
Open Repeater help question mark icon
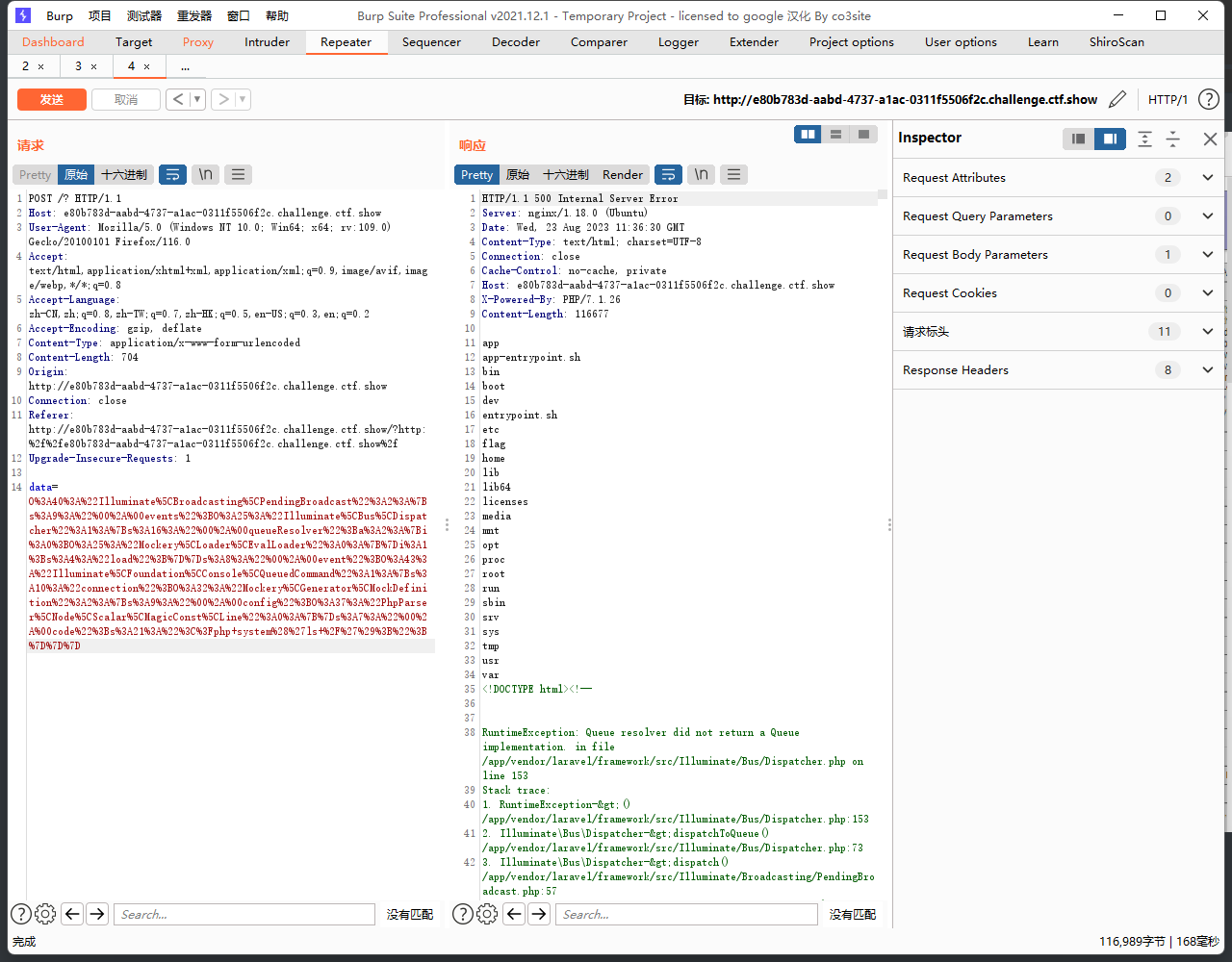coord(1208,99)
